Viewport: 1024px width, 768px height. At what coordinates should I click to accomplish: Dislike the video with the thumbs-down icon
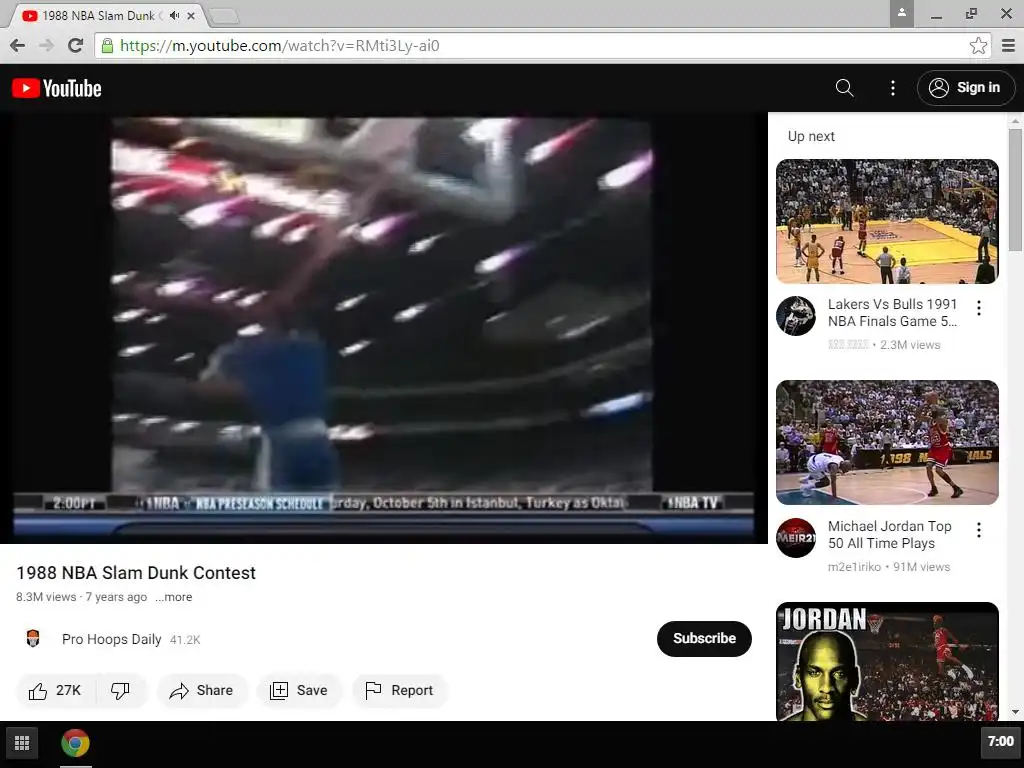click(121, 690)
